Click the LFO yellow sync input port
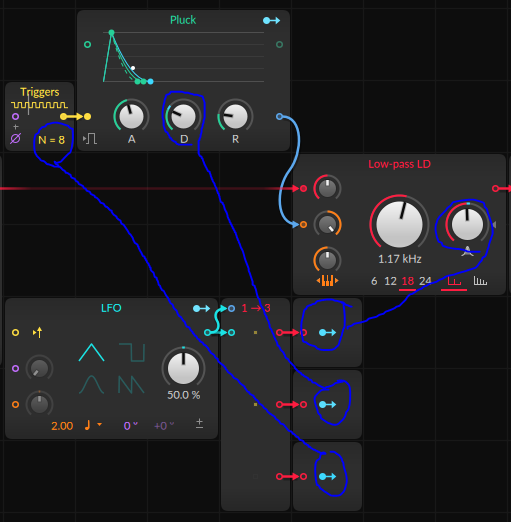The image size is (511, 522). coord(15,332)
